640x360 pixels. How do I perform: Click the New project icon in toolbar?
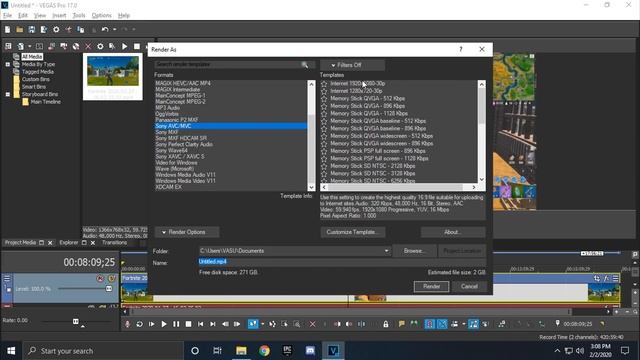point(7,29)
